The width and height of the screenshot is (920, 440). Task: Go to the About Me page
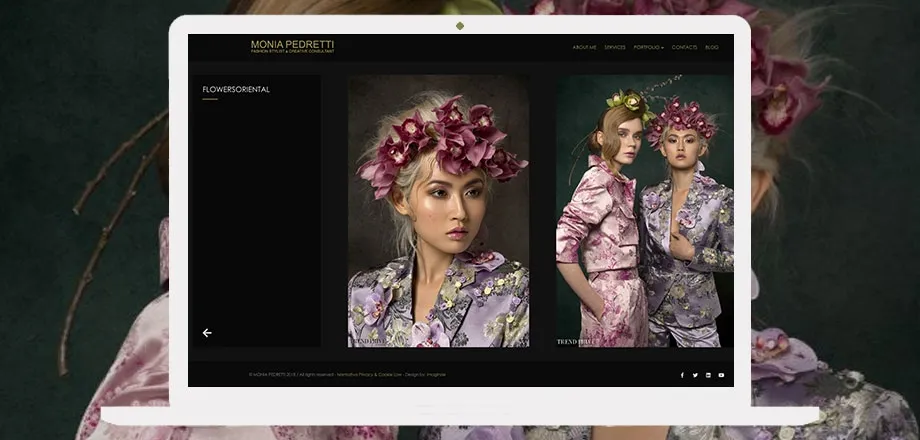[584, 47]
